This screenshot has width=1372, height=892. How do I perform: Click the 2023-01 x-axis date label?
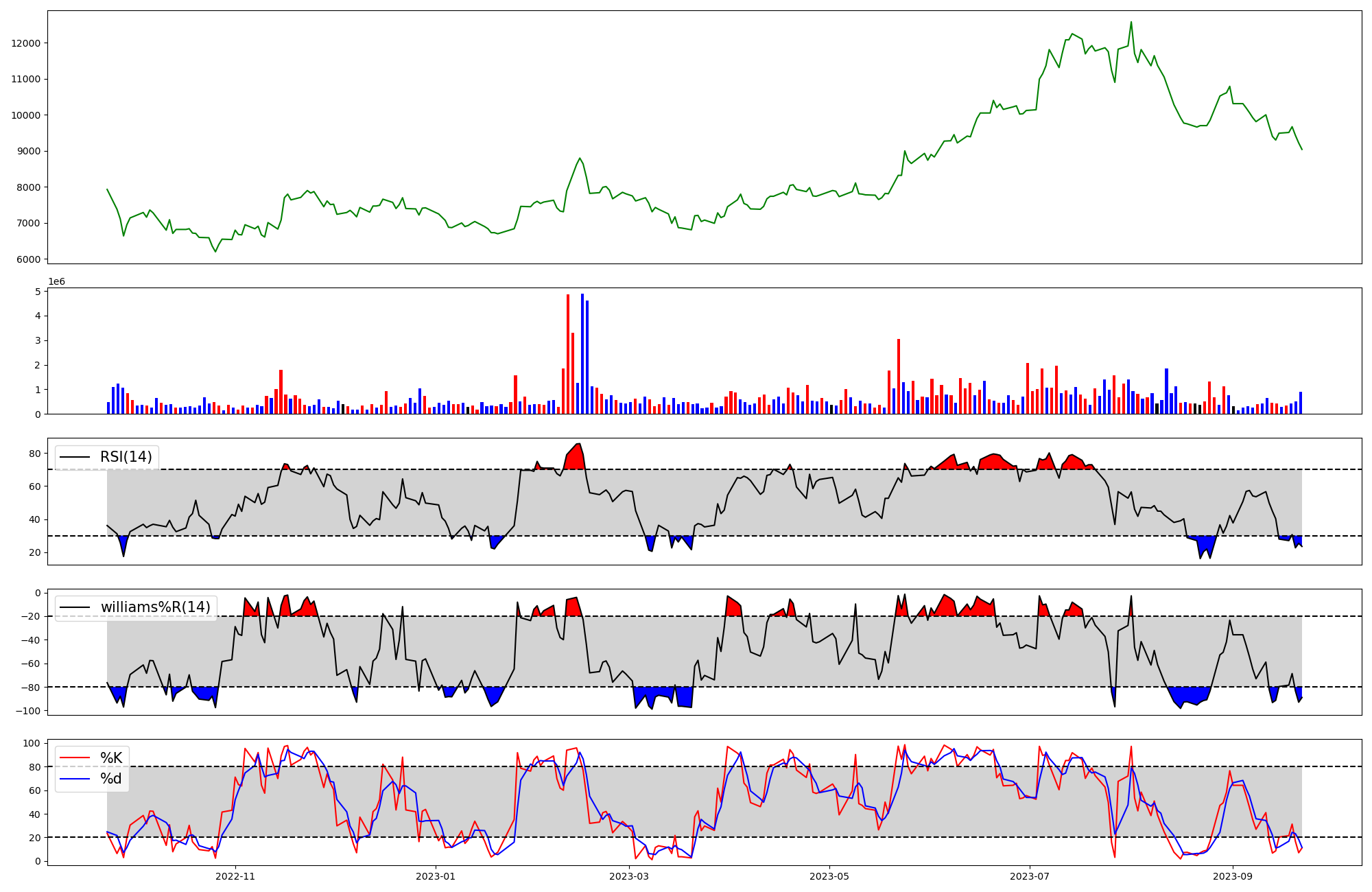tap(436, 876)
